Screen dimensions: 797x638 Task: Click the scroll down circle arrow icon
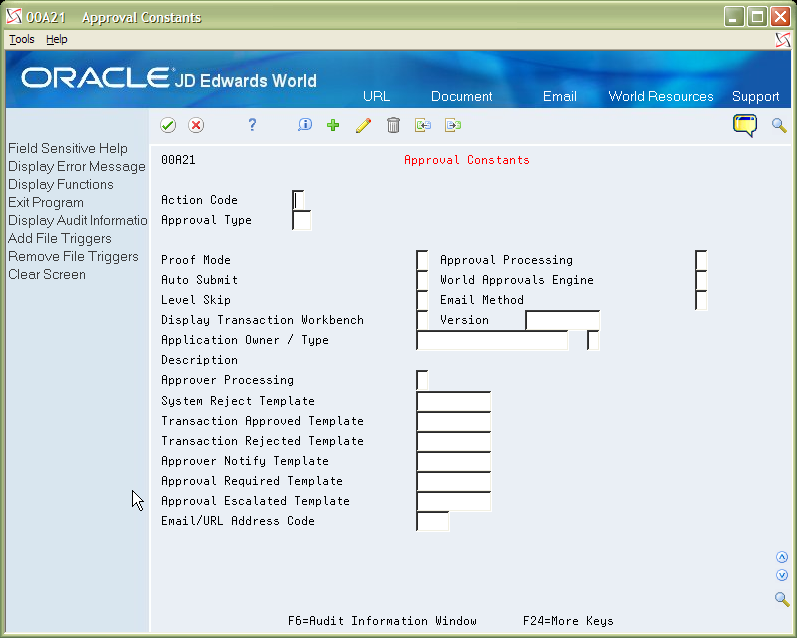tap(782, 575)
